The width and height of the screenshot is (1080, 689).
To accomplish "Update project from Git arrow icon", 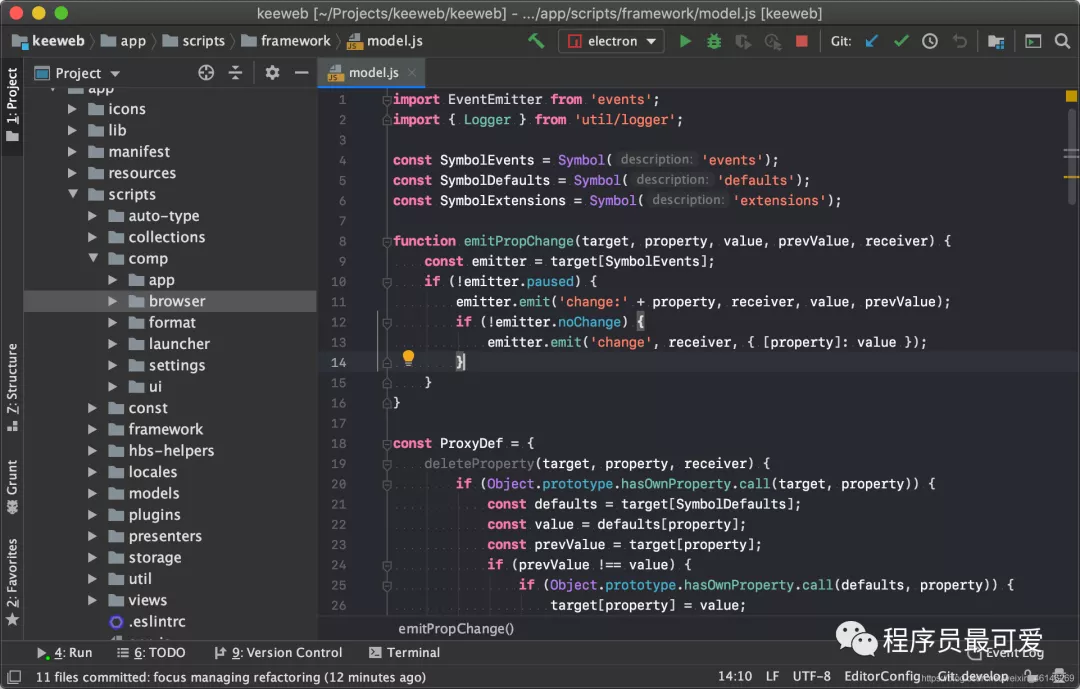I will click(x=872, y=41).
